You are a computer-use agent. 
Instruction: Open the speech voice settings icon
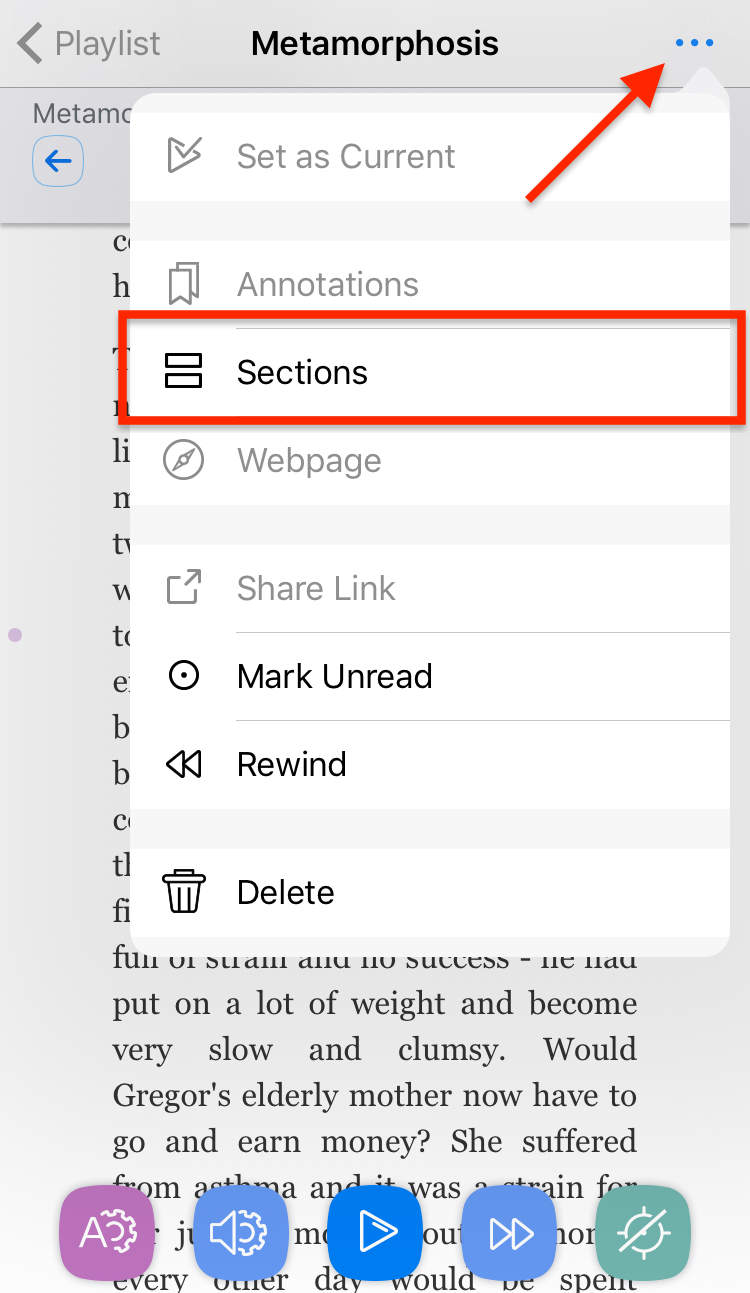(241, 1233)
